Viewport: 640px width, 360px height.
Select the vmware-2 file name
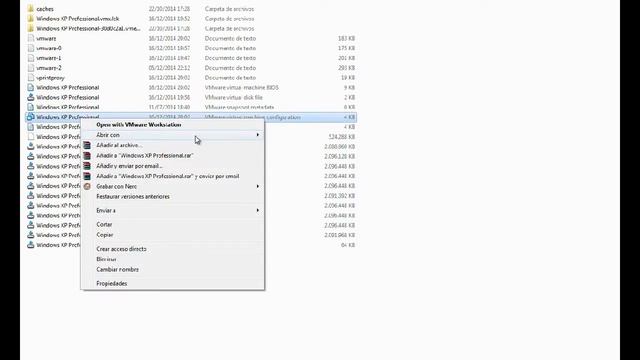click(49, 68)
